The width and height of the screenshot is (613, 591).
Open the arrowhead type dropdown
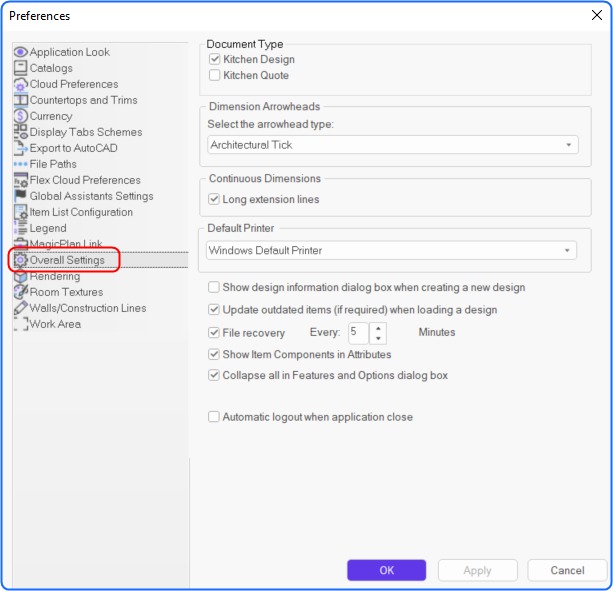coord(393,145)
